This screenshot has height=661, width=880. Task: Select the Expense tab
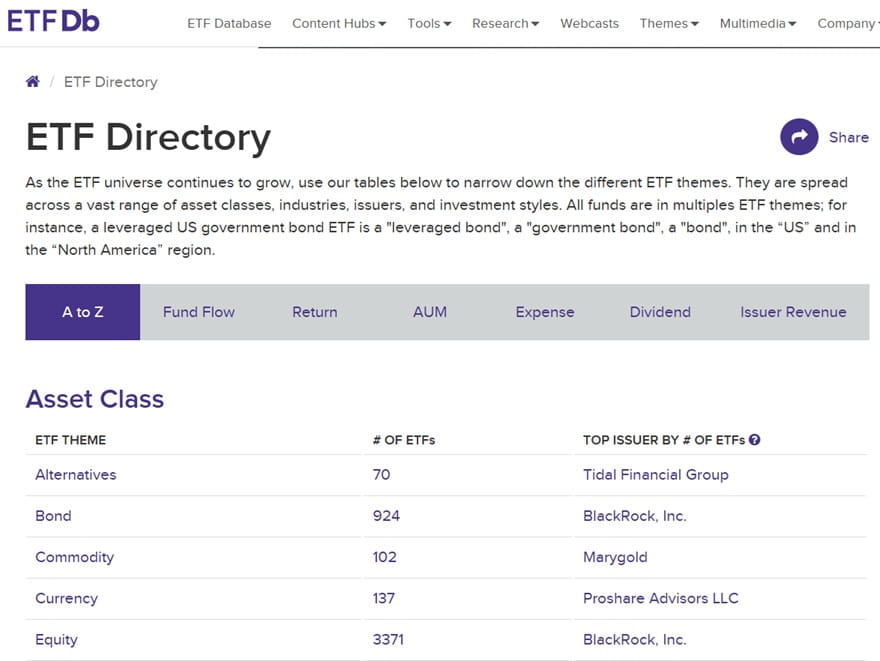click(545, 312)
